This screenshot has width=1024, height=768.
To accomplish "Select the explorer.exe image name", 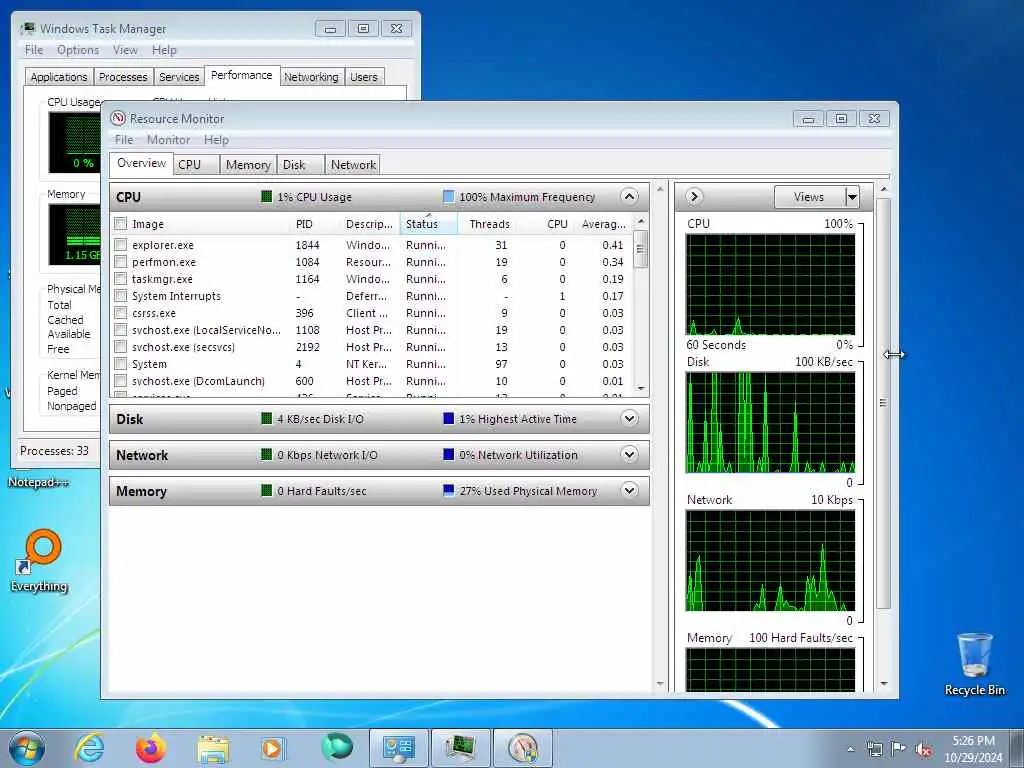I will point(163,245).
